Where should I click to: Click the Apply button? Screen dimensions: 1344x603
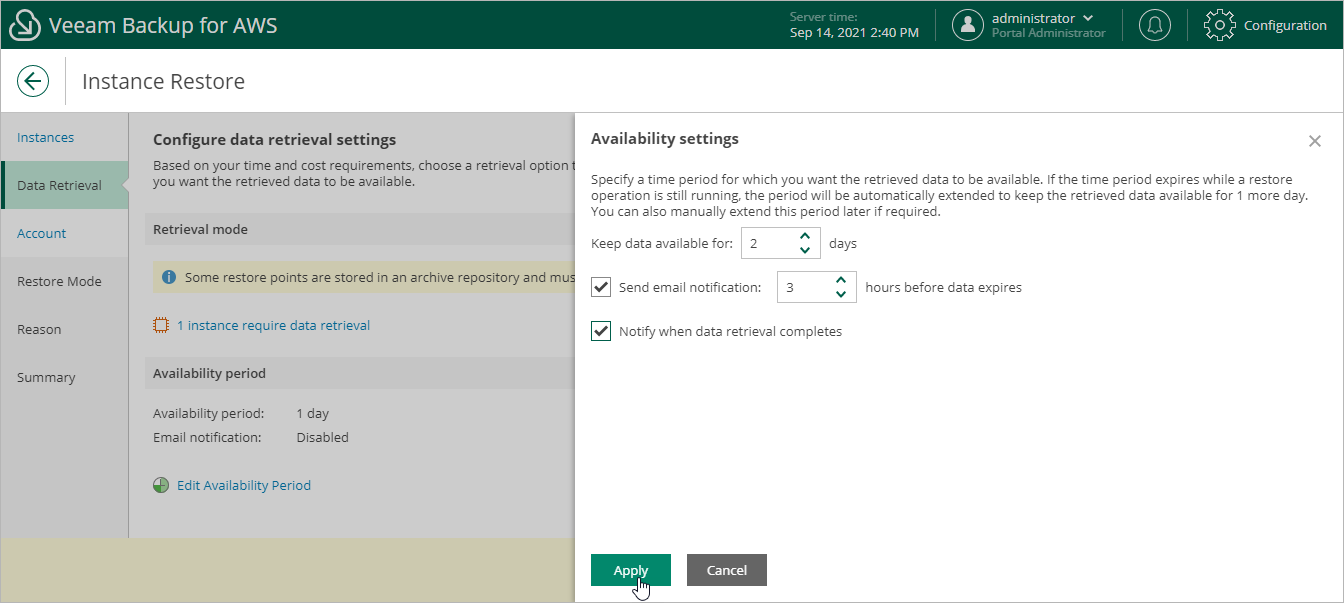(x=630, y=570)
